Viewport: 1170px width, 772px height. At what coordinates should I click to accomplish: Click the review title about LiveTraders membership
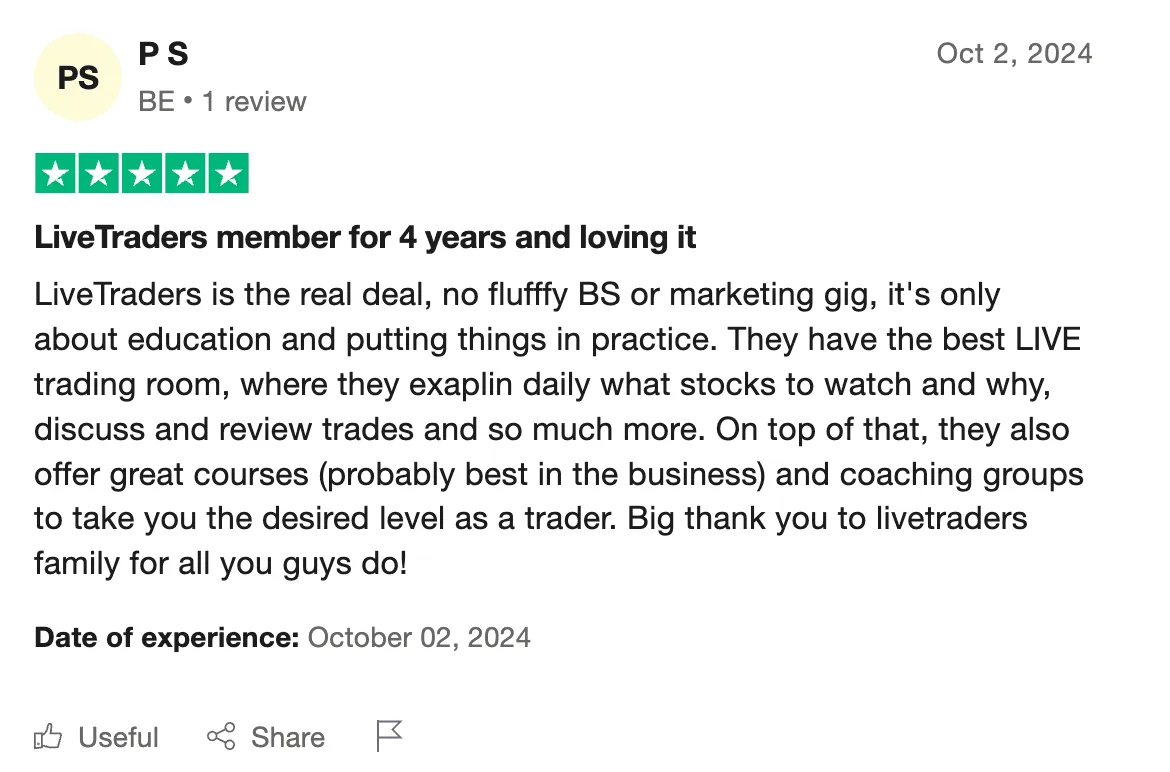click(x=365, y=237)
